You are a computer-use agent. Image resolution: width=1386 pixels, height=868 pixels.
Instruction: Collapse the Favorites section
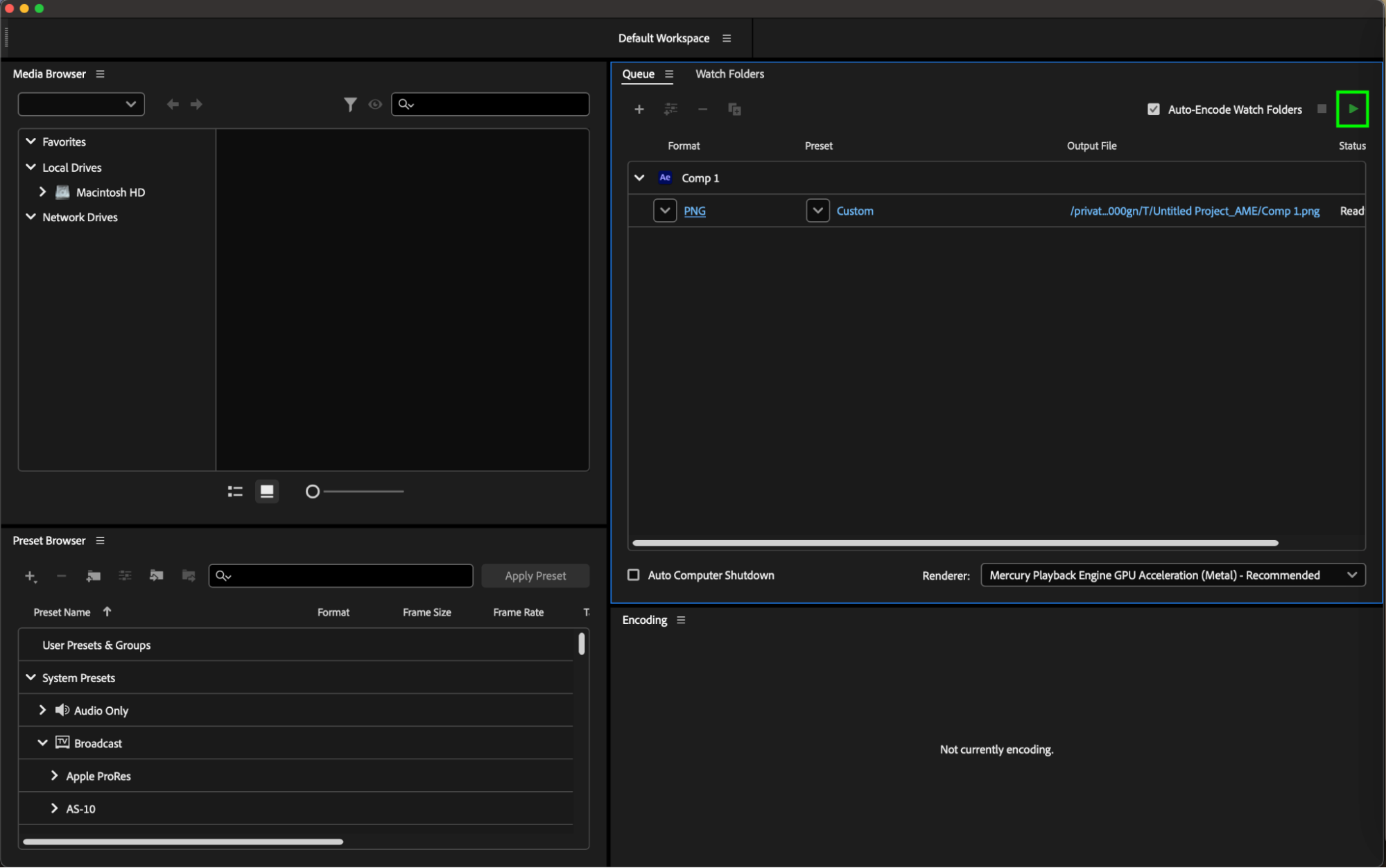[x=31, y=141]
